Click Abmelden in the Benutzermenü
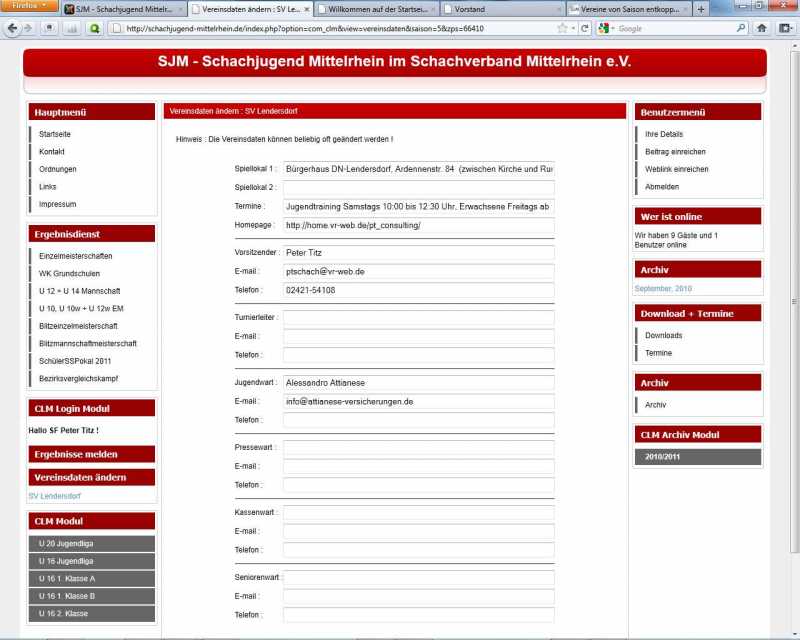Viewport: 800px width, 640px height. coord(662,187)
